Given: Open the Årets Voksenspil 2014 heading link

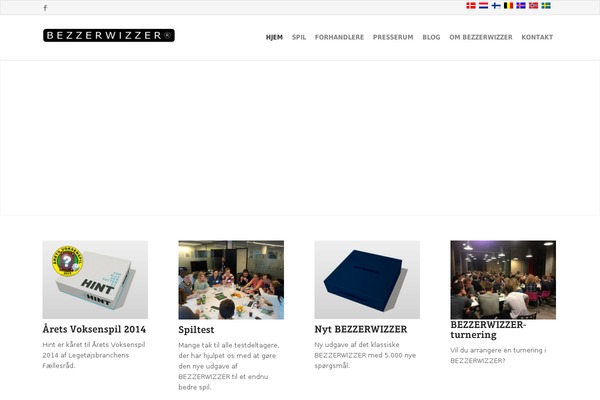Looking at the screenshot, I should 94,329.
